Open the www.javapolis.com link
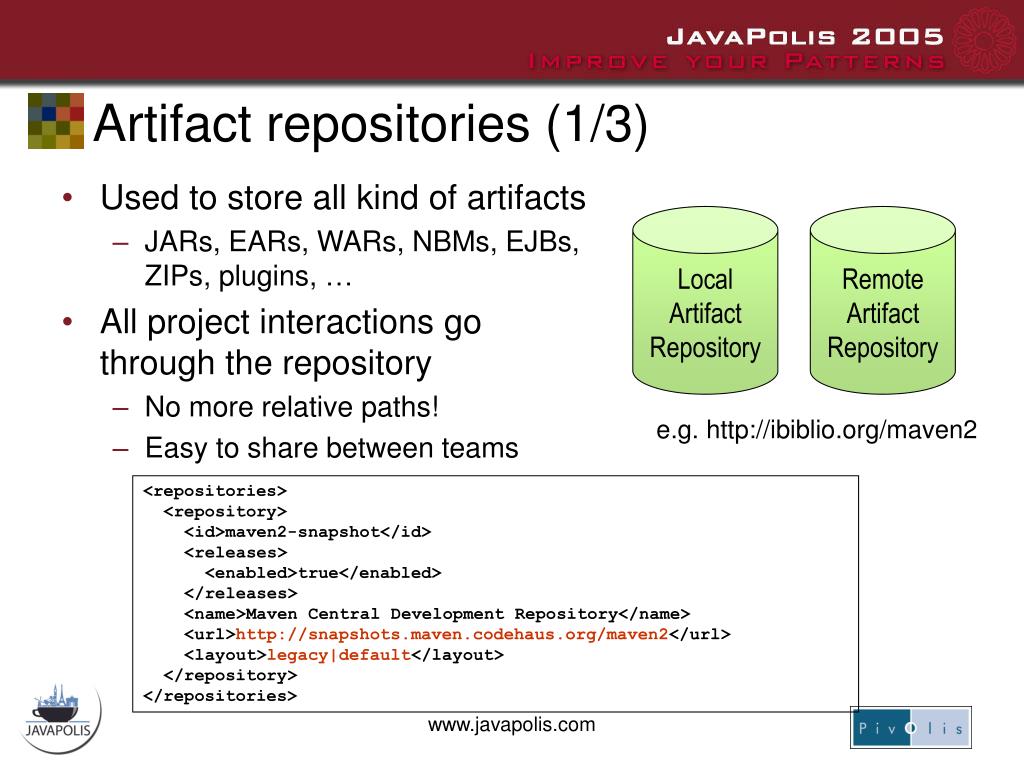Viewport: 1024px width, 768px height. (511, 725)
